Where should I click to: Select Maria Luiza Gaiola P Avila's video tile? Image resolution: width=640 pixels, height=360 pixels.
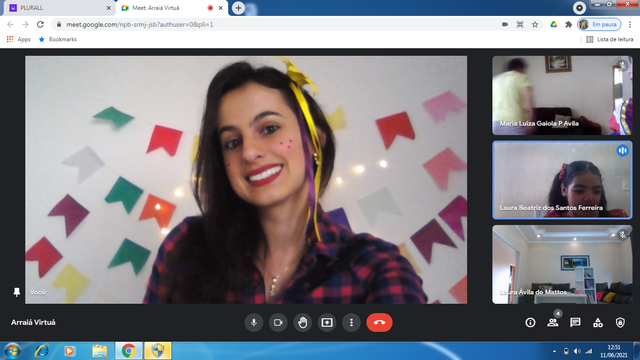point(562,95)
